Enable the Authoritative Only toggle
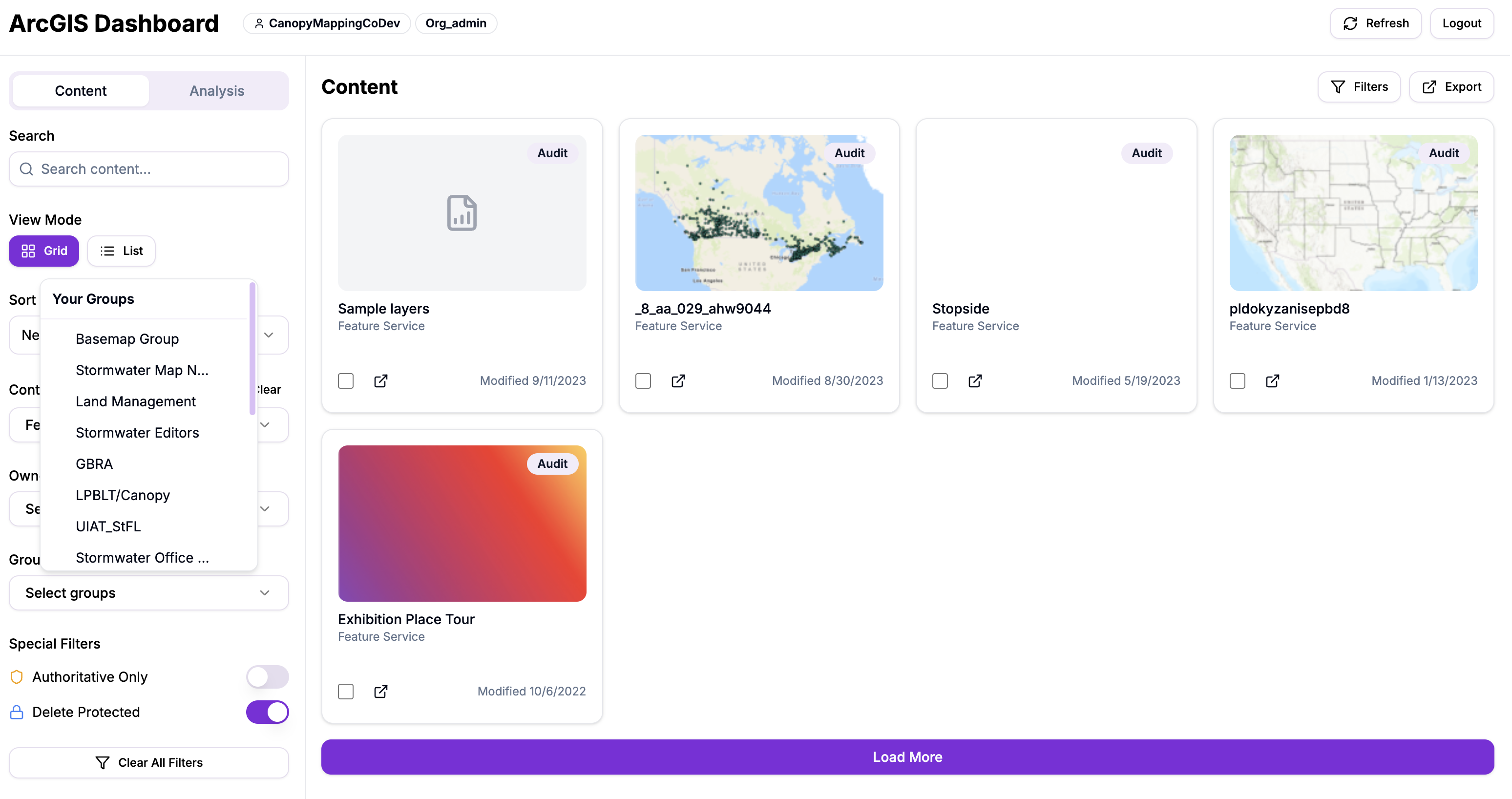Image resolution: width=1512 pixels, height=799 pixels. pos(267,677)
